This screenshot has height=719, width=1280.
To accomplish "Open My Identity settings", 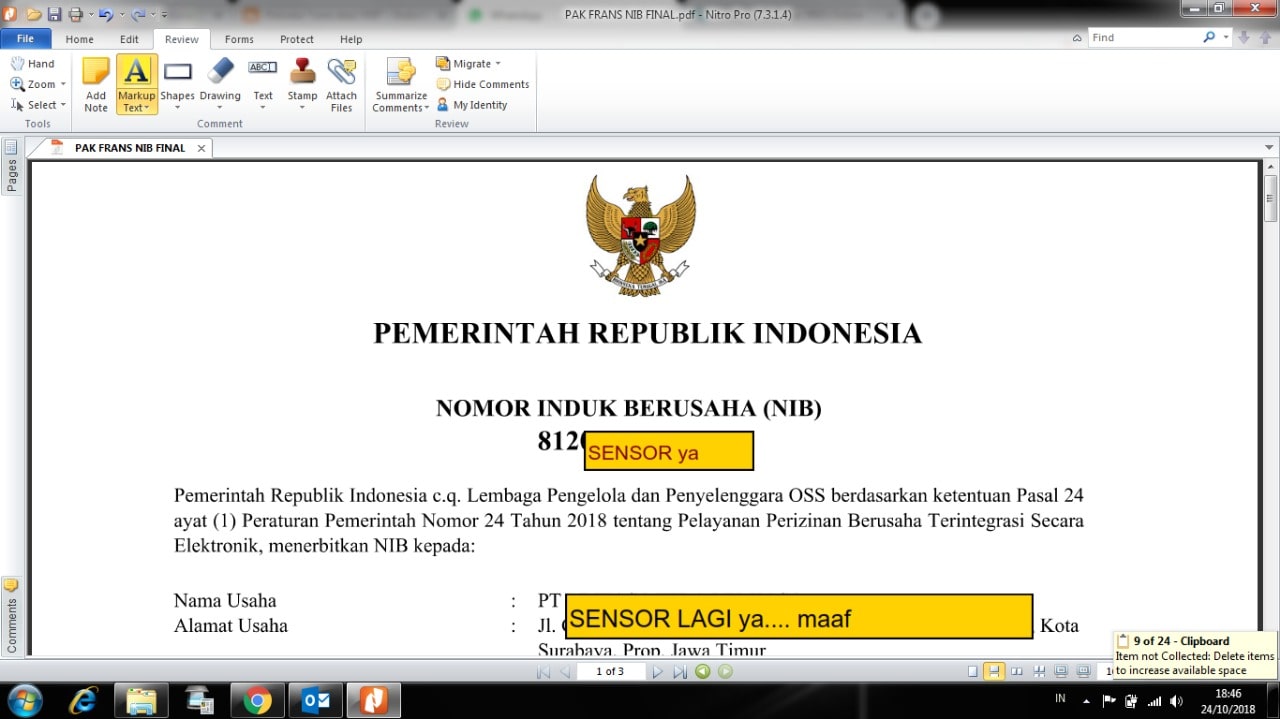I will [472, 105].
